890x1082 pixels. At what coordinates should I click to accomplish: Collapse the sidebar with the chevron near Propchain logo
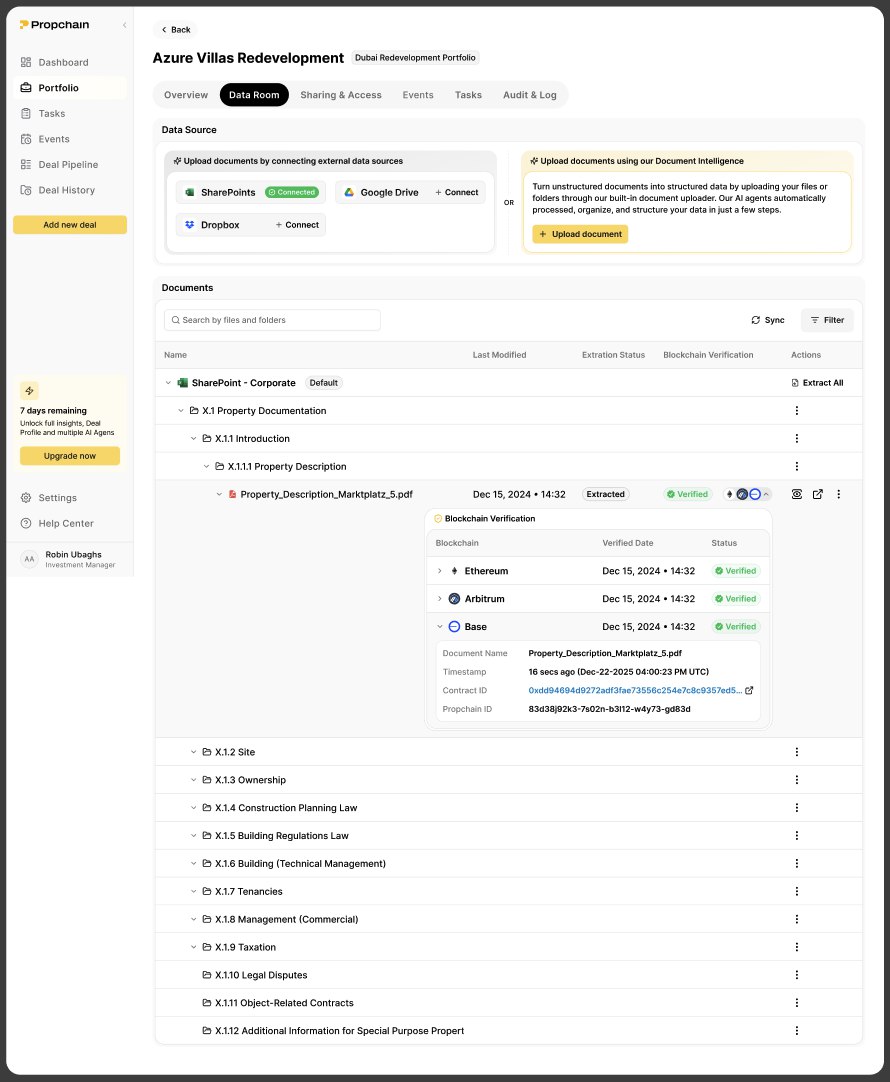pos(124,25)
